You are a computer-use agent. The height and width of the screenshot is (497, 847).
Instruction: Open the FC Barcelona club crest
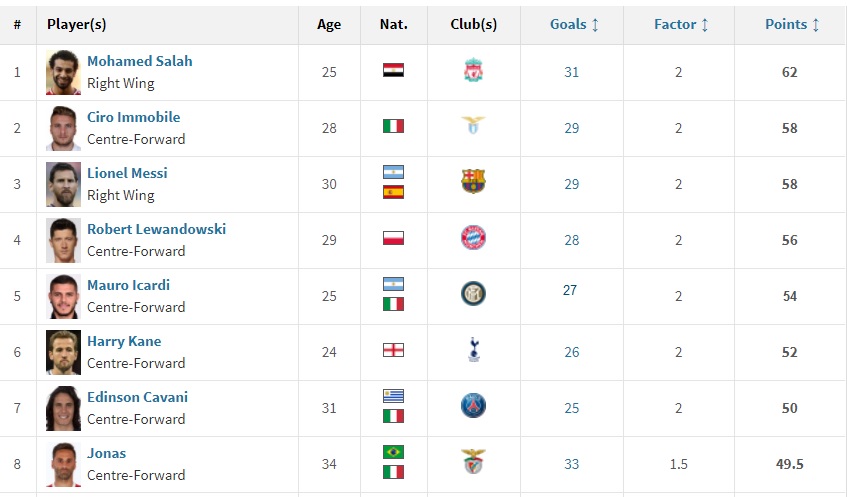coord(473,182)
